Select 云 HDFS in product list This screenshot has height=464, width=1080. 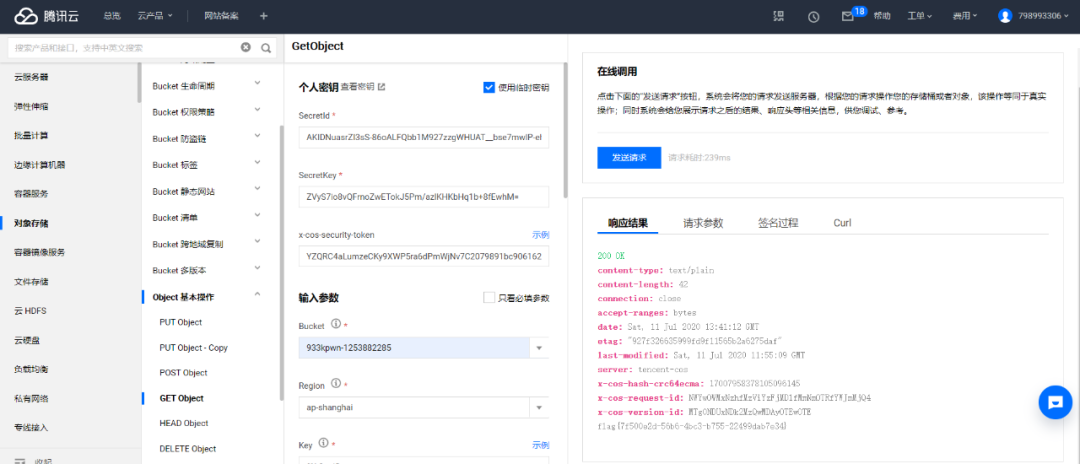(x=30, y=310)
